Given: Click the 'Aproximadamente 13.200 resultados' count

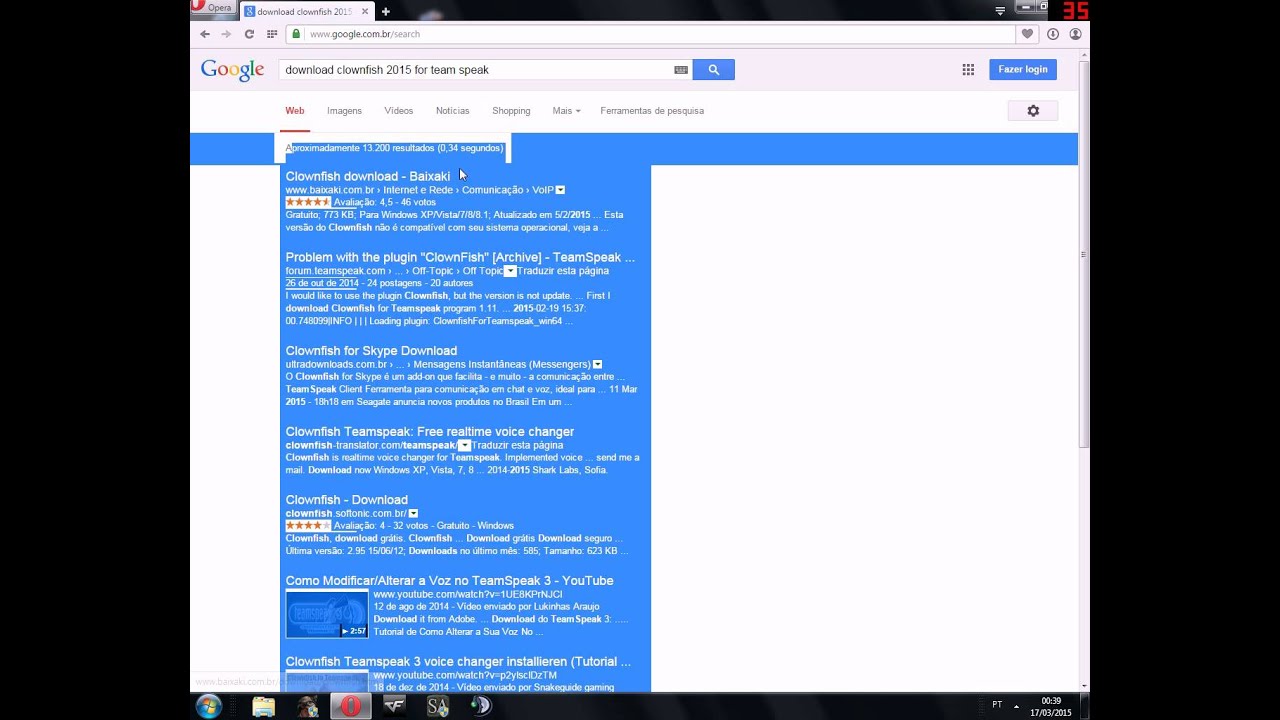Looking at the screenshot, I should (395, 148).
